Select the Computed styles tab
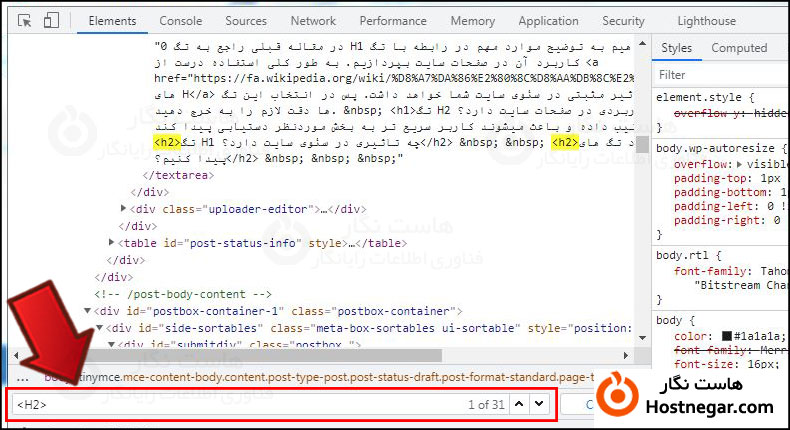 tap(739, 48)
